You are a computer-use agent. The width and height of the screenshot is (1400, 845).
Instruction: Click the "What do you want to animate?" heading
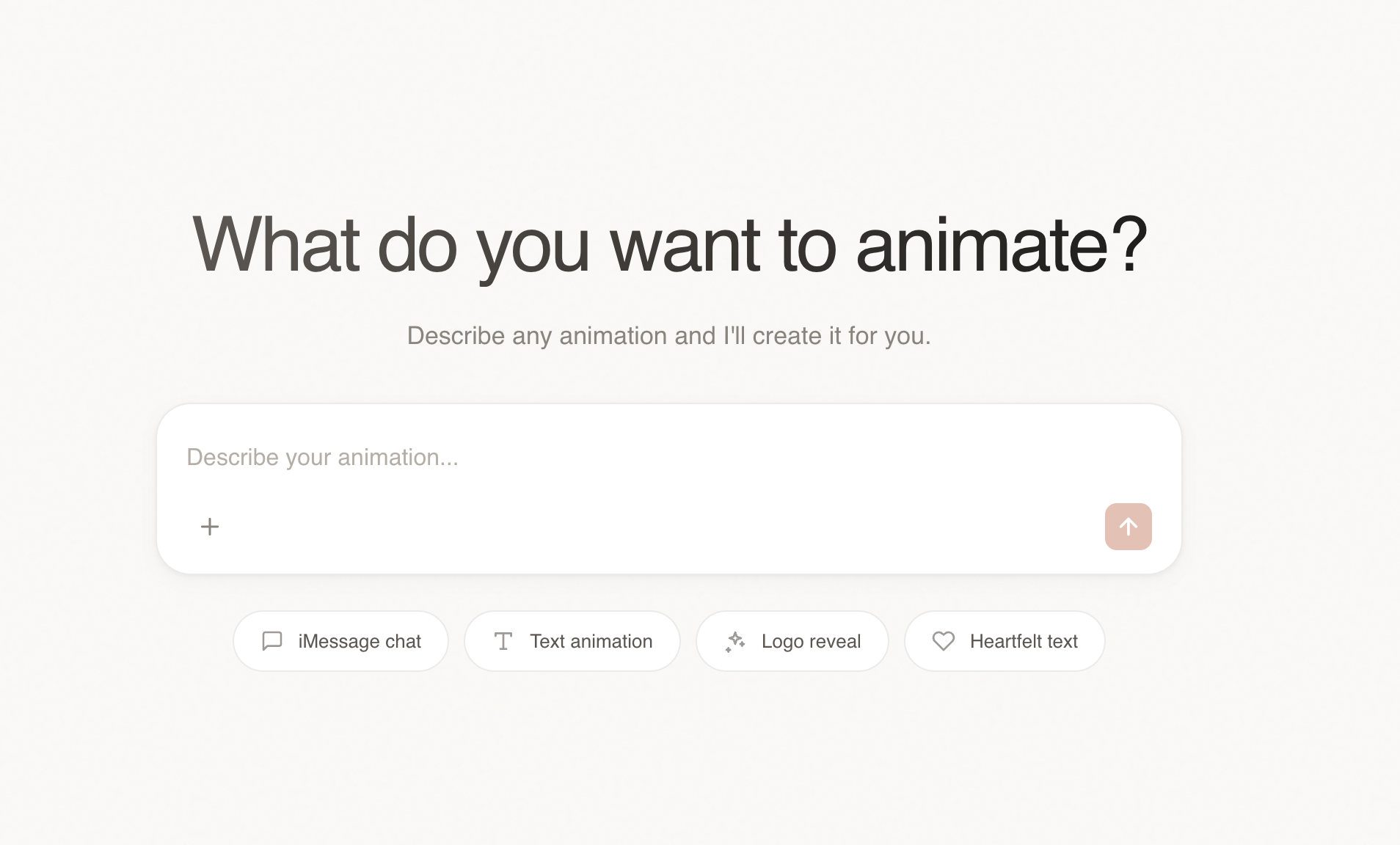coord(669,246)
